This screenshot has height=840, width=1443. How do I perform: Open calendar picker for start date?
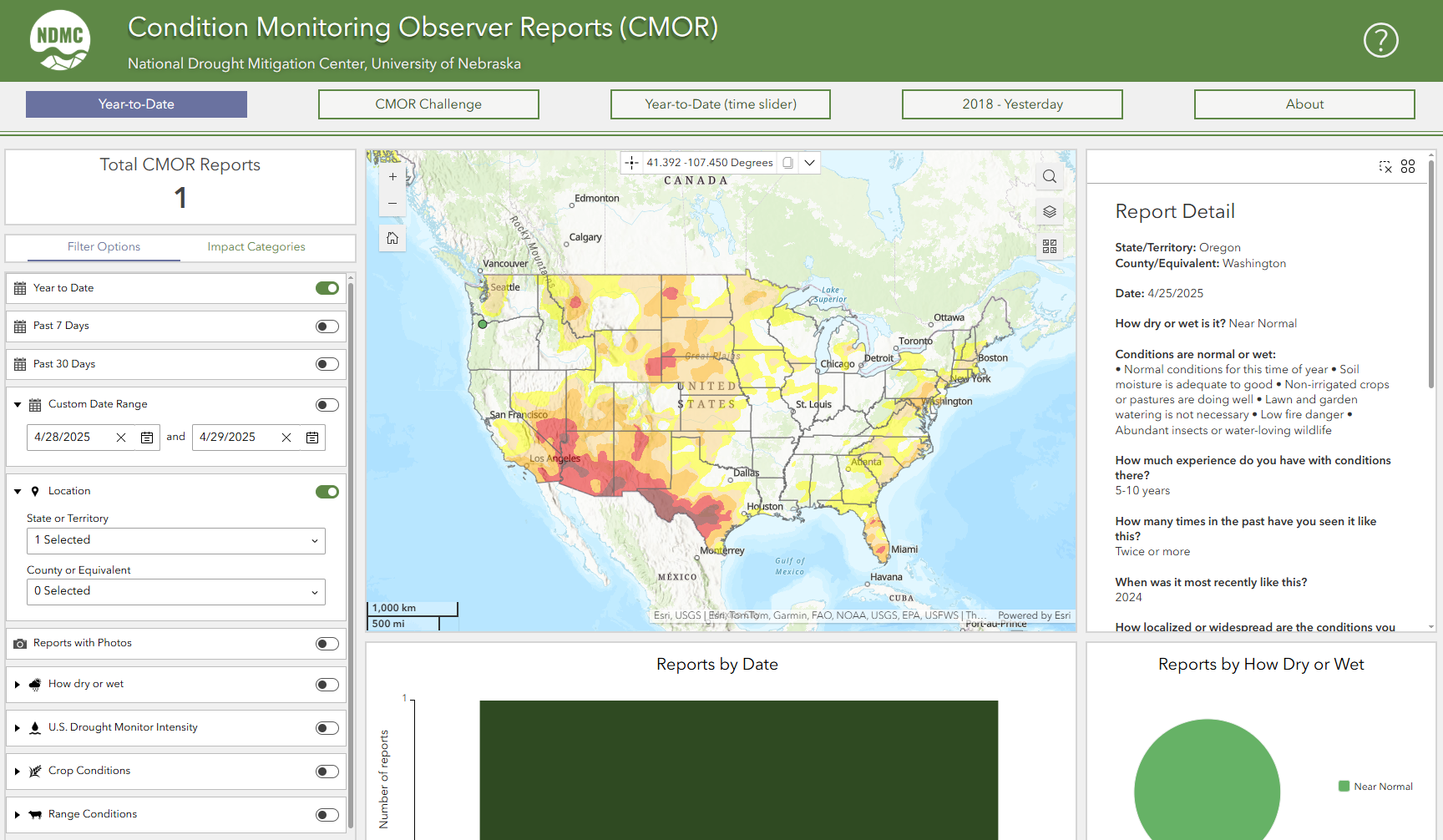click(147, 438)
